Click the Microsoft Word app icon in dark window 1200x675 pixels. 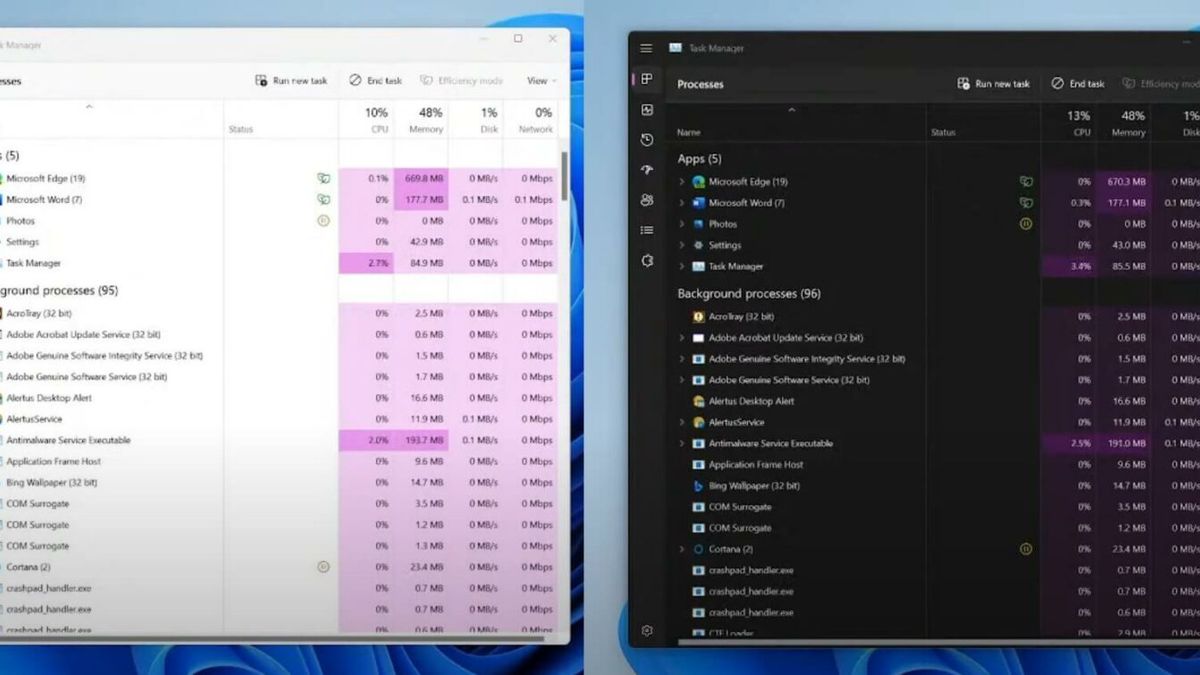click(x=698, y=203)
